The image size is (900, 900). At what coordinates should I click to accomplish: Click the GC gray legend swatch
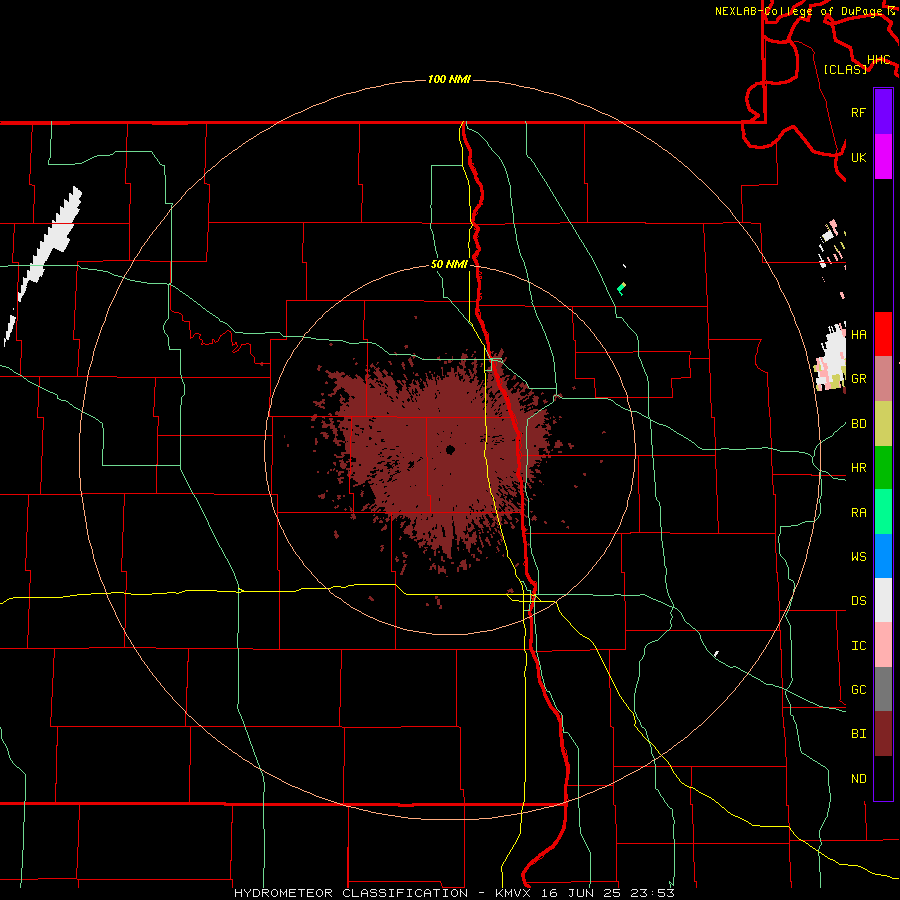coord(883,689)
